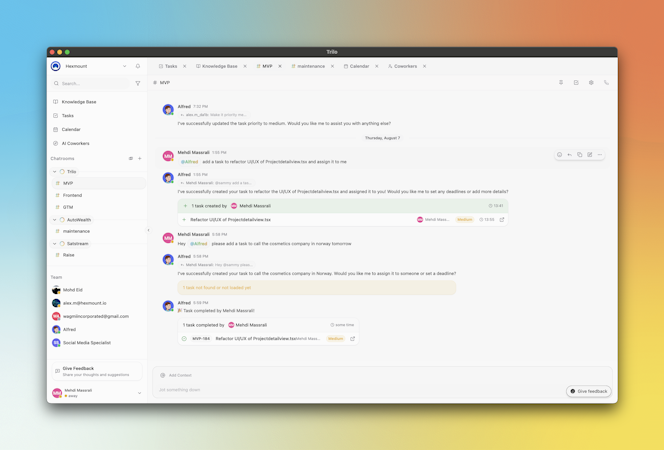This screenshot has width=664, height=450.
Task: Open more options ellipsis on message
Action: (600, 155)
